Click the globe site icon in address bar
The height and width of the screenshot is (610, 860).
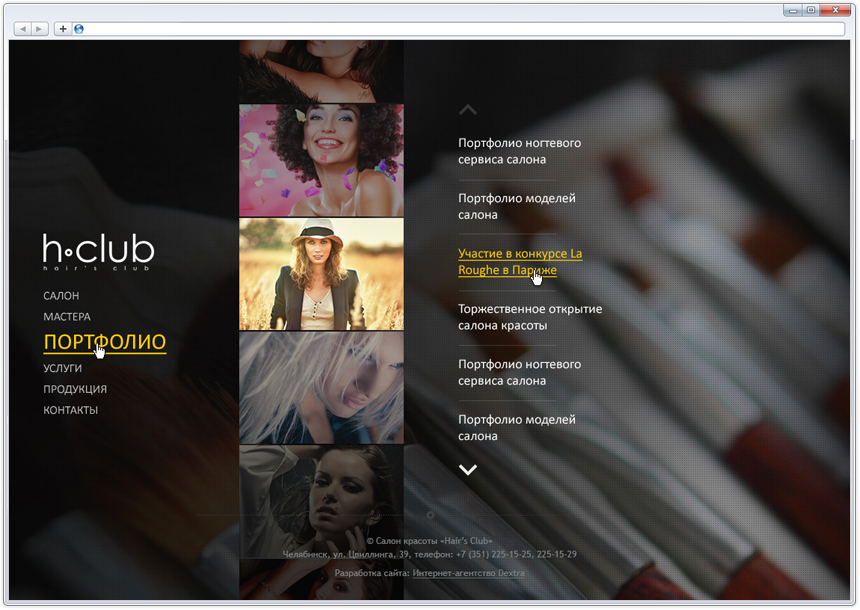pyautogui.click(x=79, y=29)
